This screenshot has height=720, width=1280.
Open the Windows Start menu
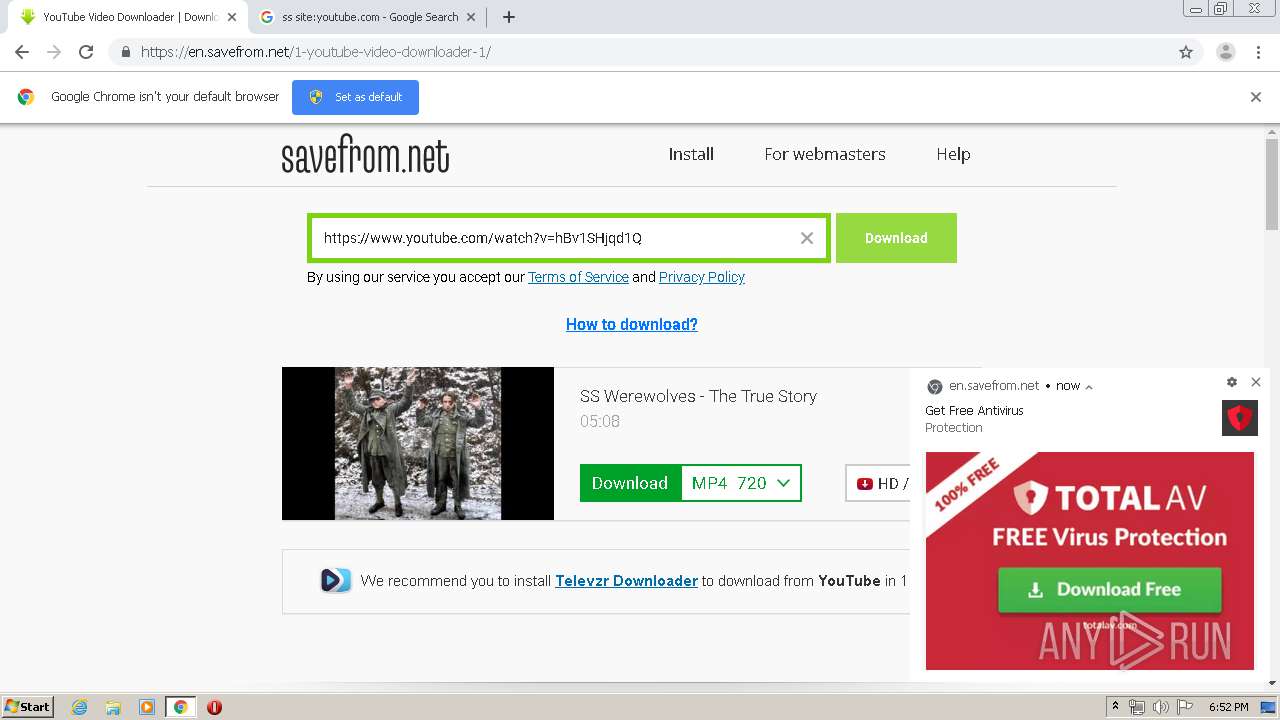pos(28,706)
